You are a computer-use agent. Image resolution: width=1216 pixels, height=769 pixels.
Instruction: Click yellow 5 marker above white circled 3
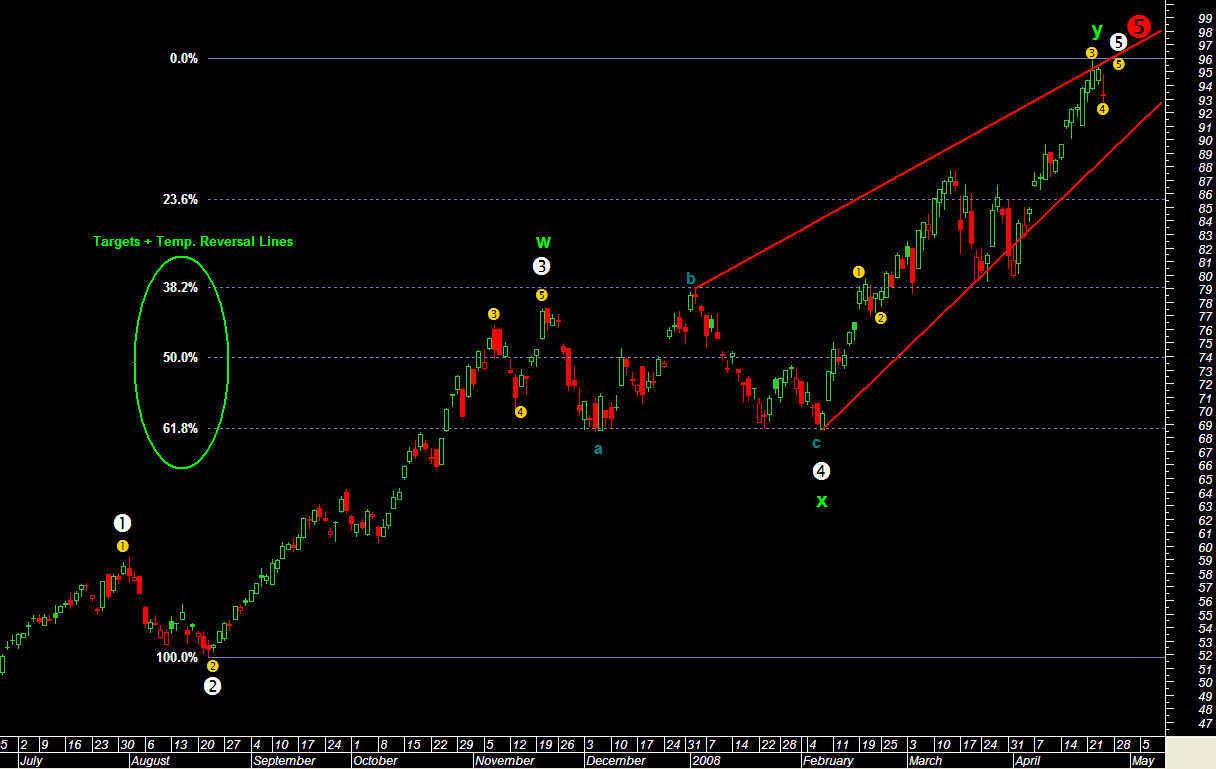(541, 295)
